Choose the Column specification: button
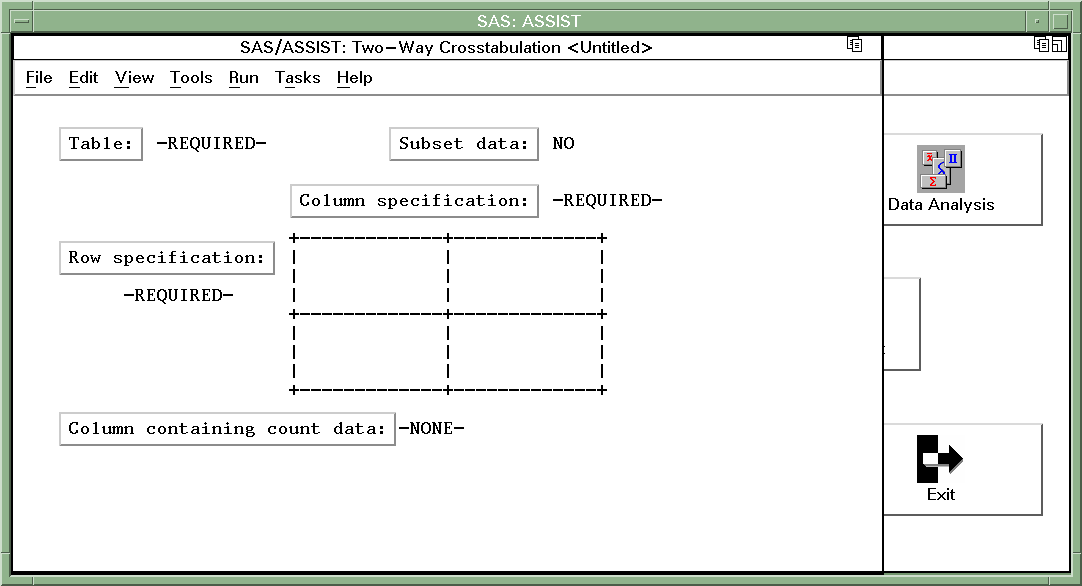Screen dimensions: 1082x586 pos(413,201)
